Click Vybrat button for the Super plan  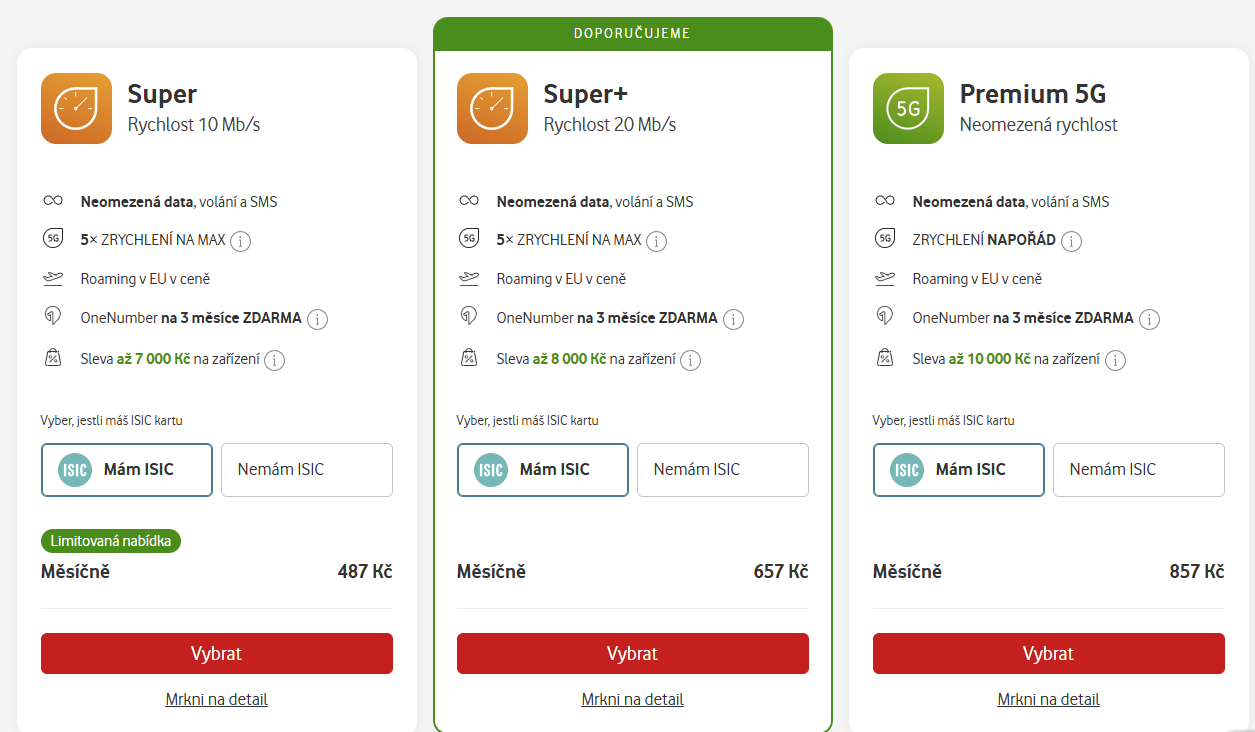click(x=217, y=653)
